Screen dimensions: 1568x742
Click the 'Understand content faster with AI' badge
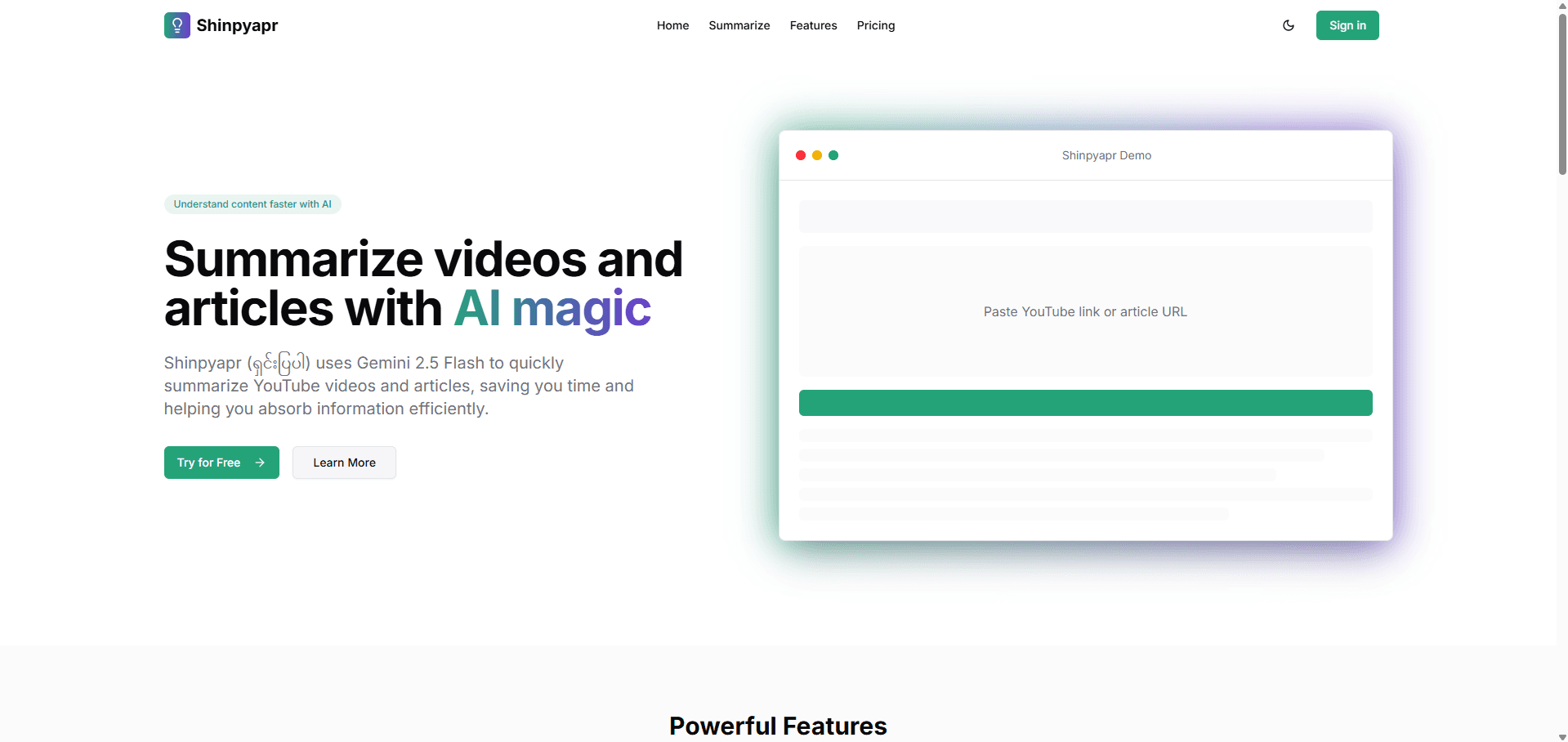252,204
